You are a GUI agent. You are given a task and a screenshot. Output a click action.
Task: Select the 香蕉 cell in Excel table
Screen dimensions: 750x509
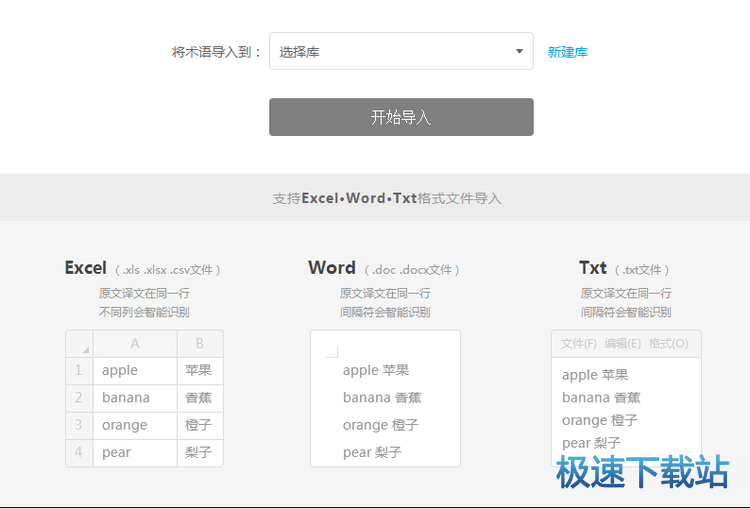coord(199,397)
